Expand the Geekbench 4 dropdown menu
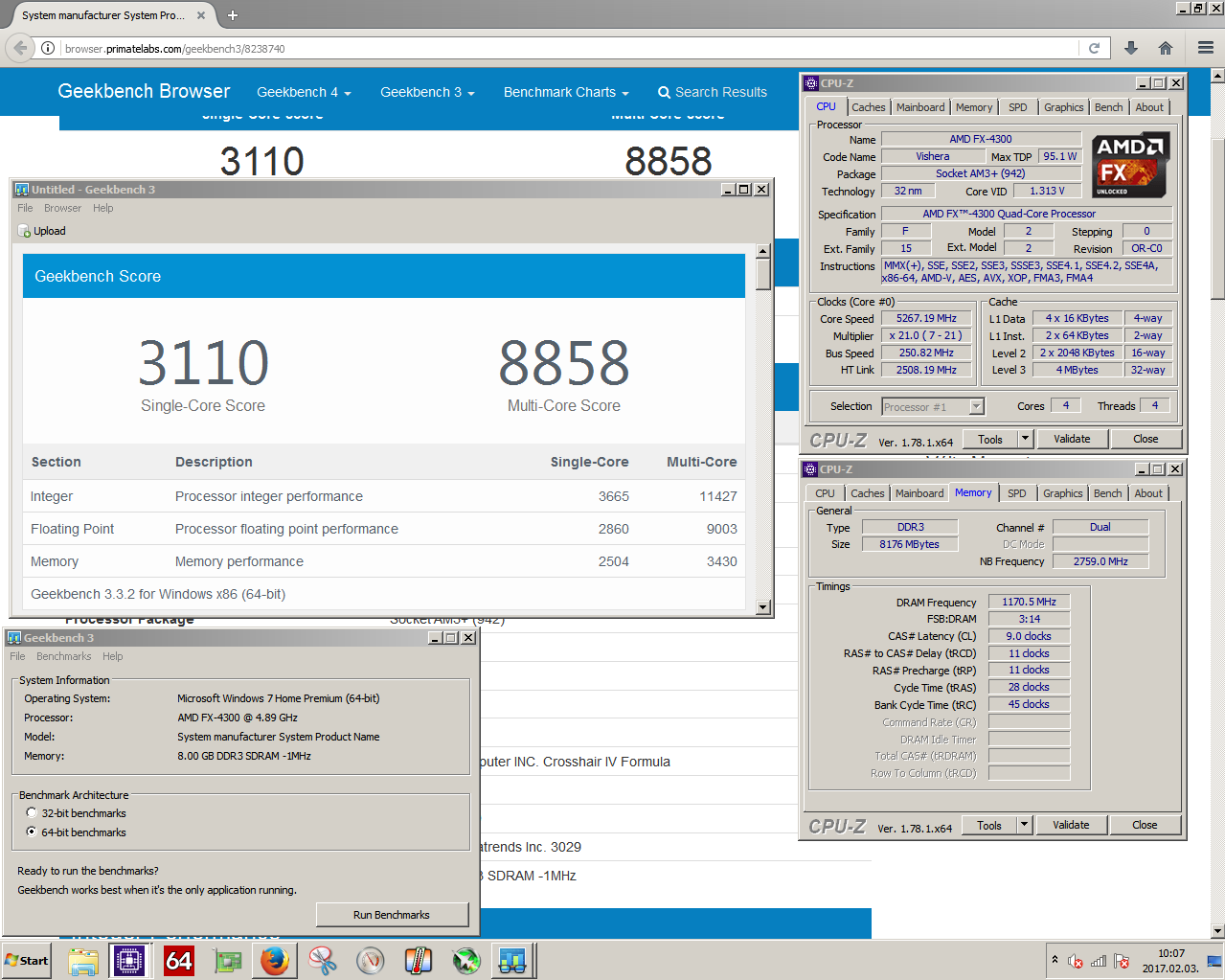The height and width of the screenshot is (980, 1225). (304, 92)
